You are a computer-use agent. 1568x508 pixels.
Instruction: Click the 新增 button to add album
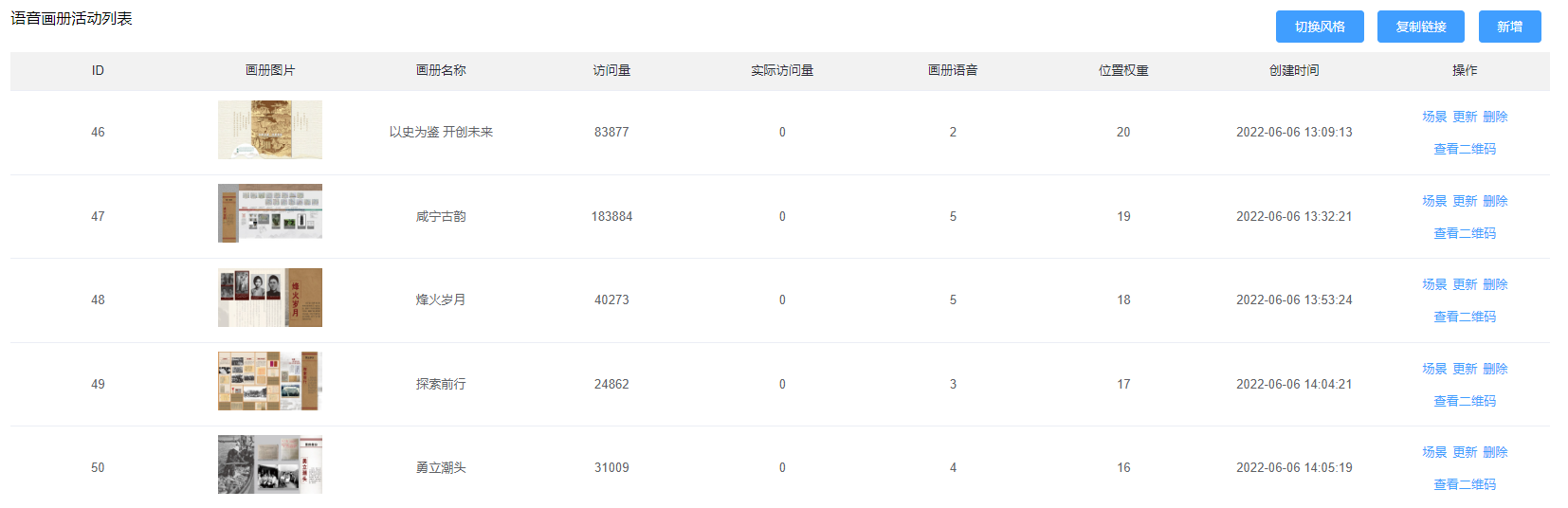coord(1509,27)
